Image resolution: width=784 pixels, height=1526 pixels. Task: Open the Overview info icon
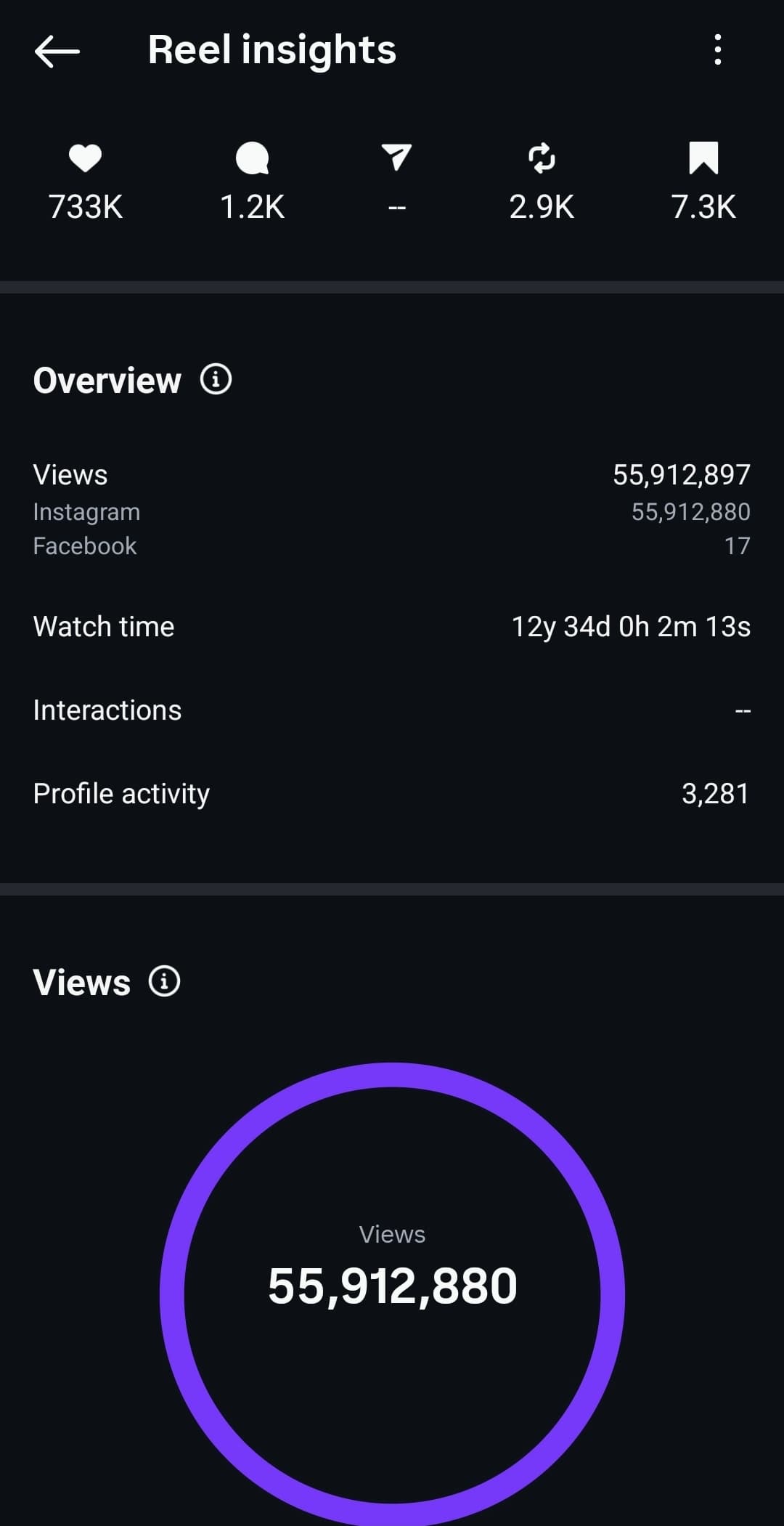pos(216,379)
